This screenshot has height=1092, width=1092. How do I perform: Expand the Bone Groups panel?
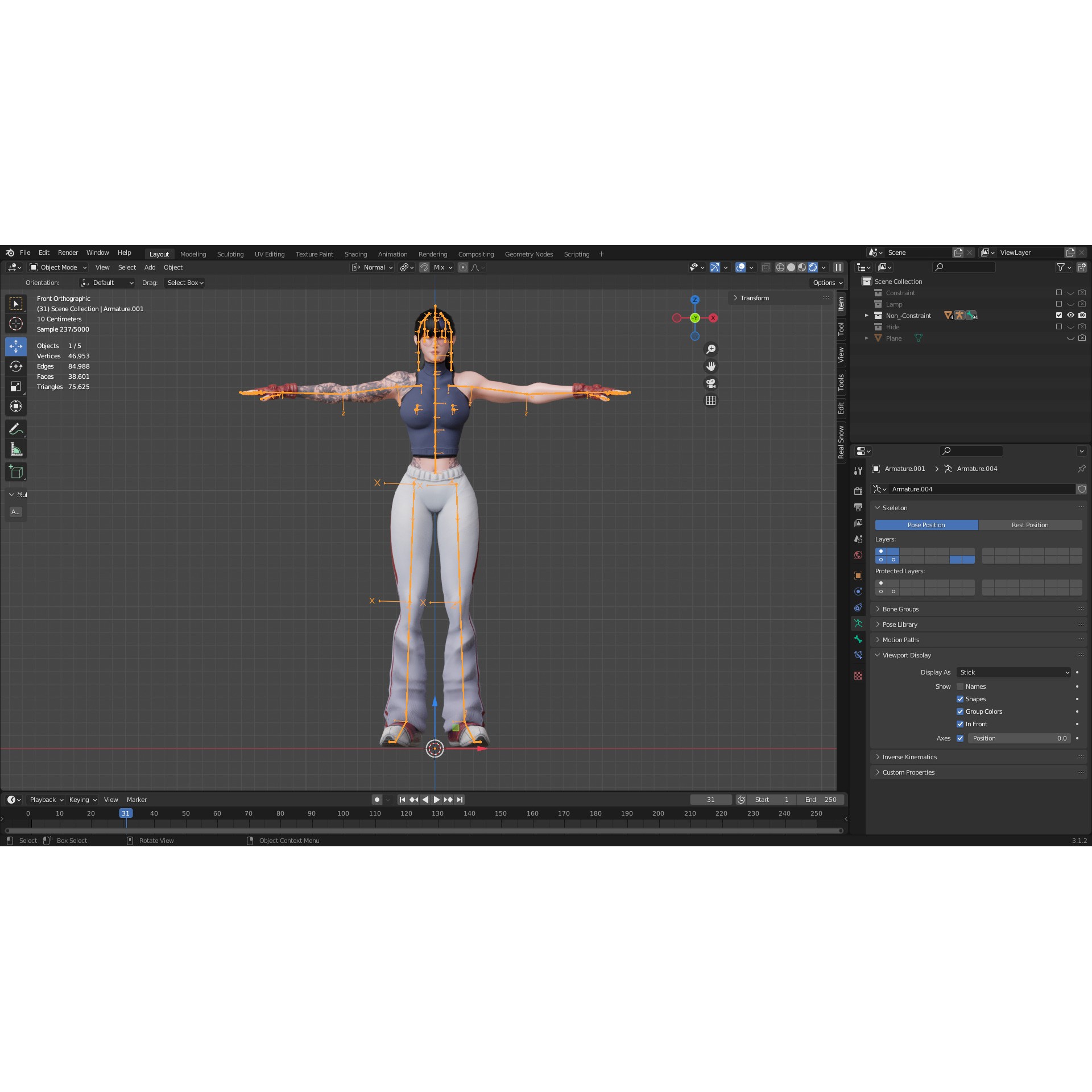(978, 609)
